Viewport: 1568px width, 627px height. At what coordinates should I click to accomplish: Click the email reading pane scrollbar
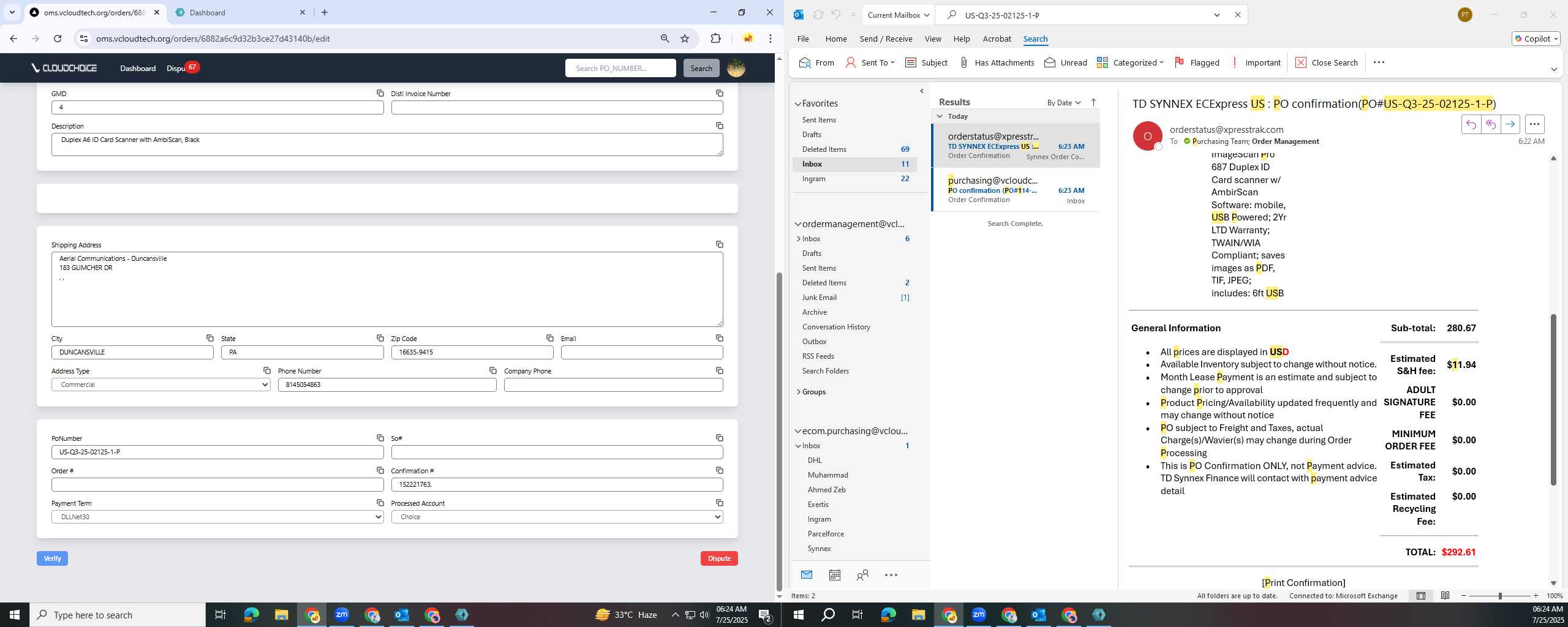coord(1553,399)
